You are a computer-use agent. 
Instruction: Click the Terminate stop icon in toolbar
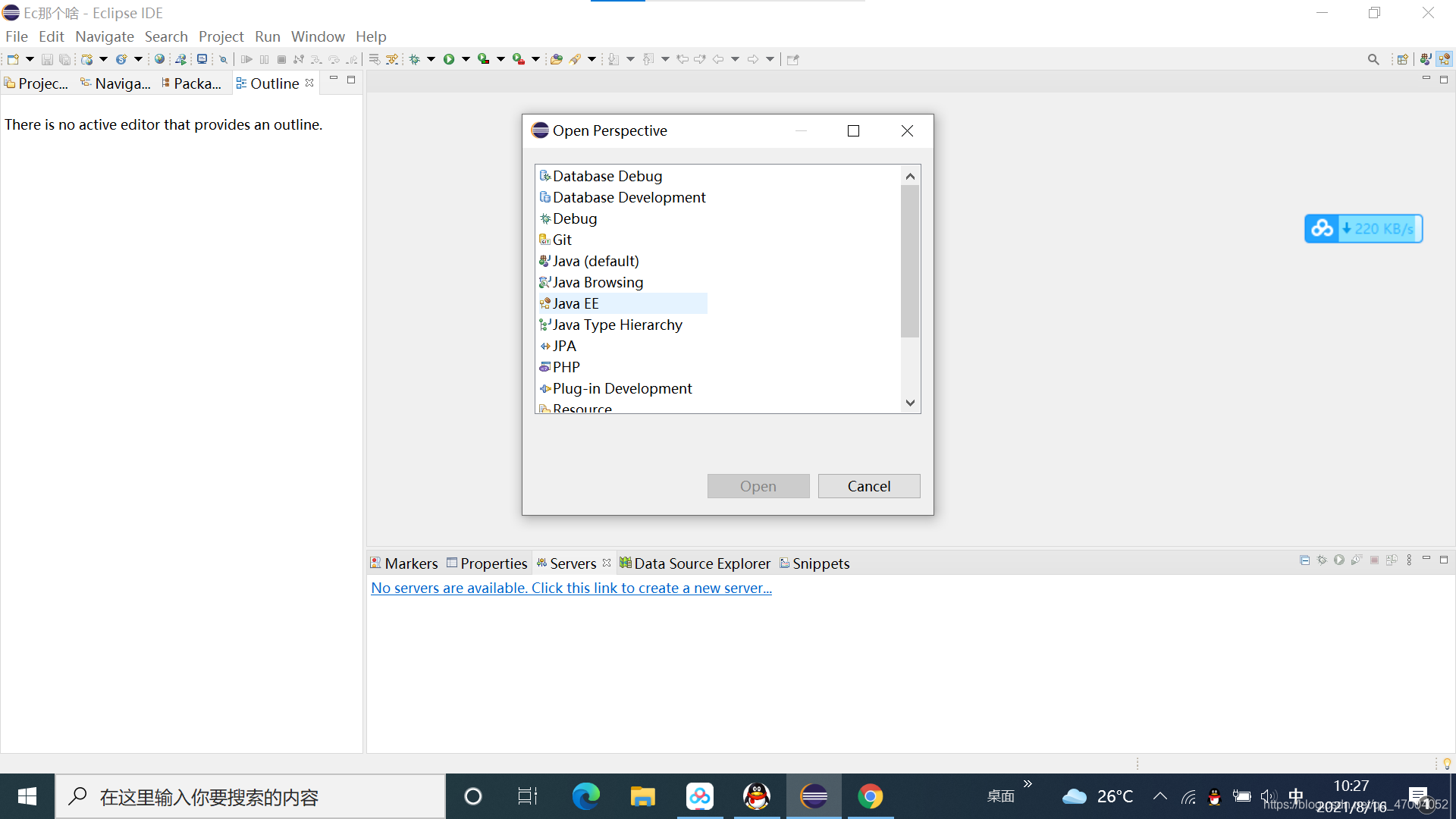point(281,59)
